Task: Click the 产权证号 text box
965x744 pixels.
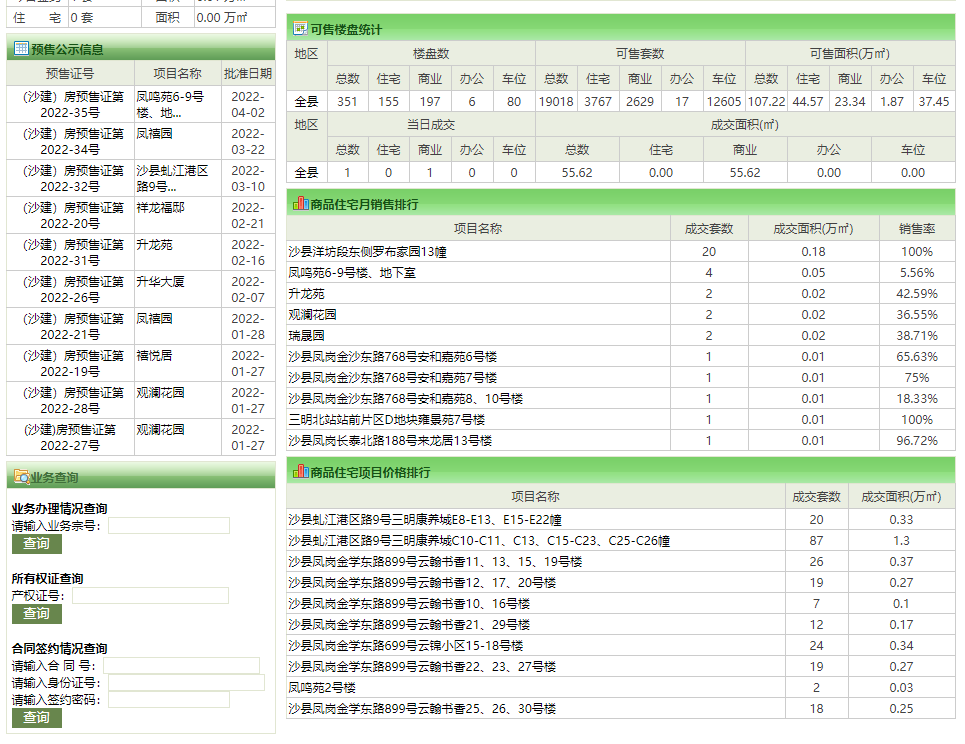Action: pyautogui.click(x=150, y=595)
